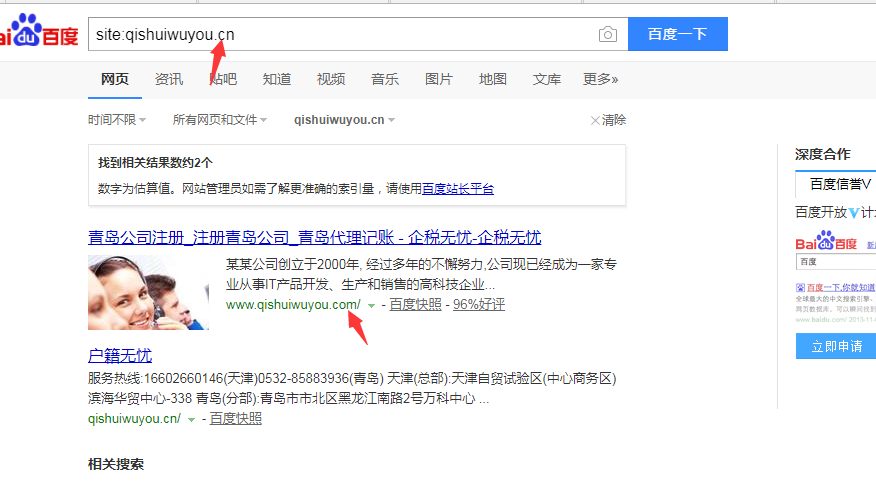Image resolution: width=876 pixels, height=483 pixels.
Task: Click the 相关搜索 heading
Action: [x=116, y=464]
